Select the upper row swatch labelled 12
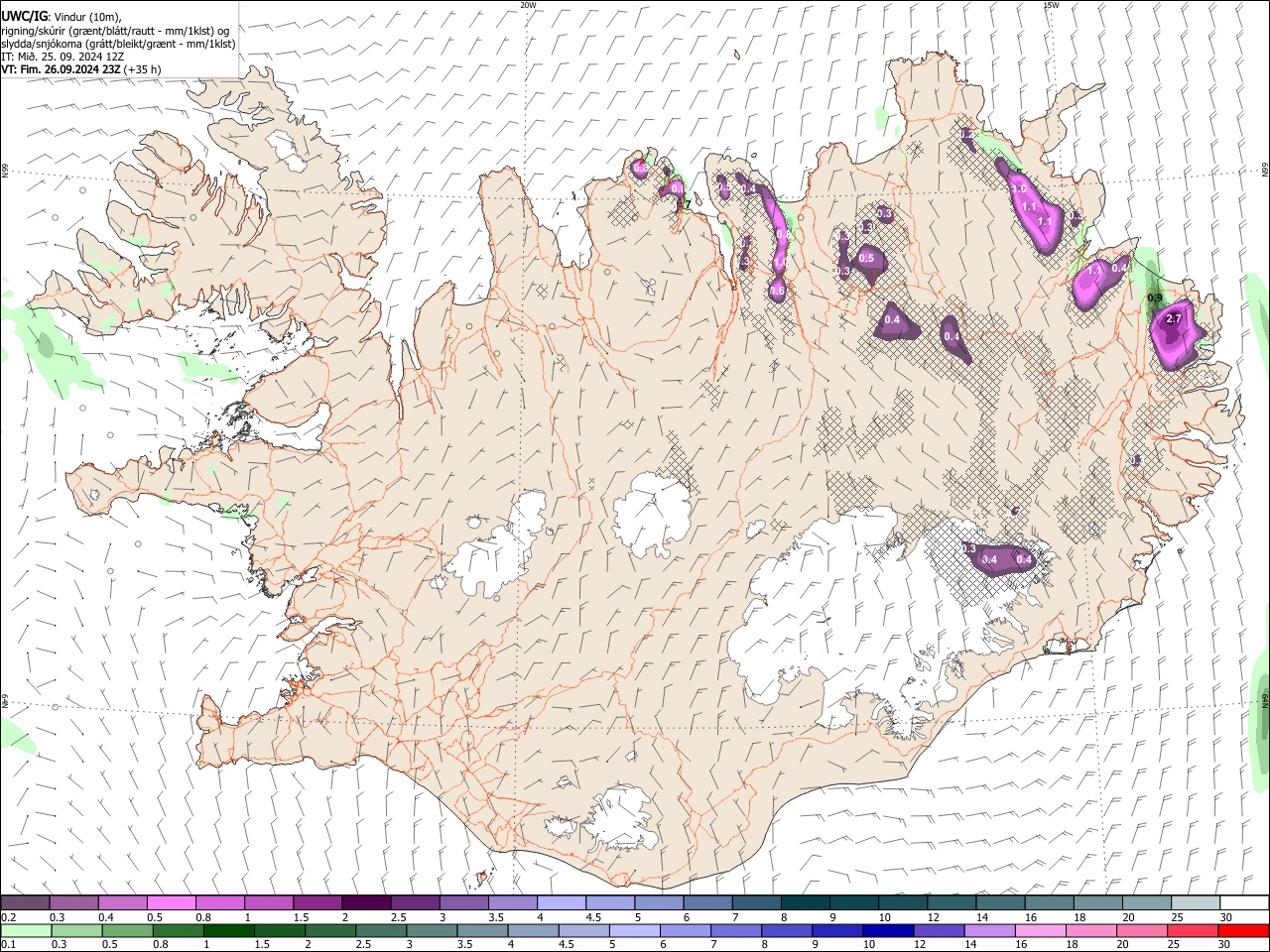Screen dimensions: 1270x952 point(951,903)
